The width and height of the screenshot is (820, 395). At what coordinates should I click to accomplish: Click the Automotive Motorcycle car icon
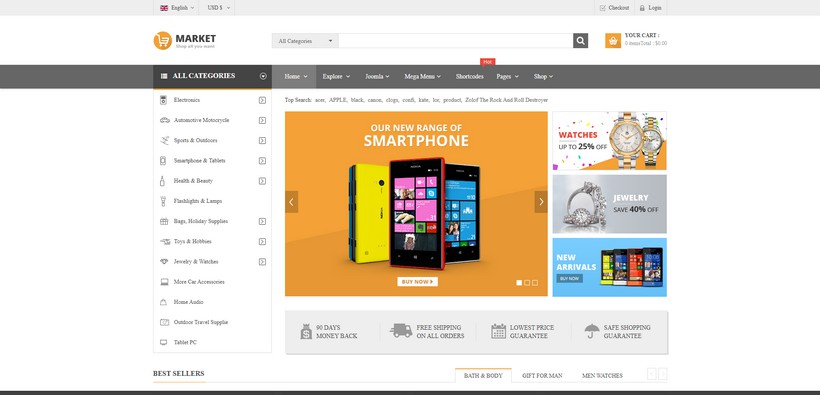[165, 120]
